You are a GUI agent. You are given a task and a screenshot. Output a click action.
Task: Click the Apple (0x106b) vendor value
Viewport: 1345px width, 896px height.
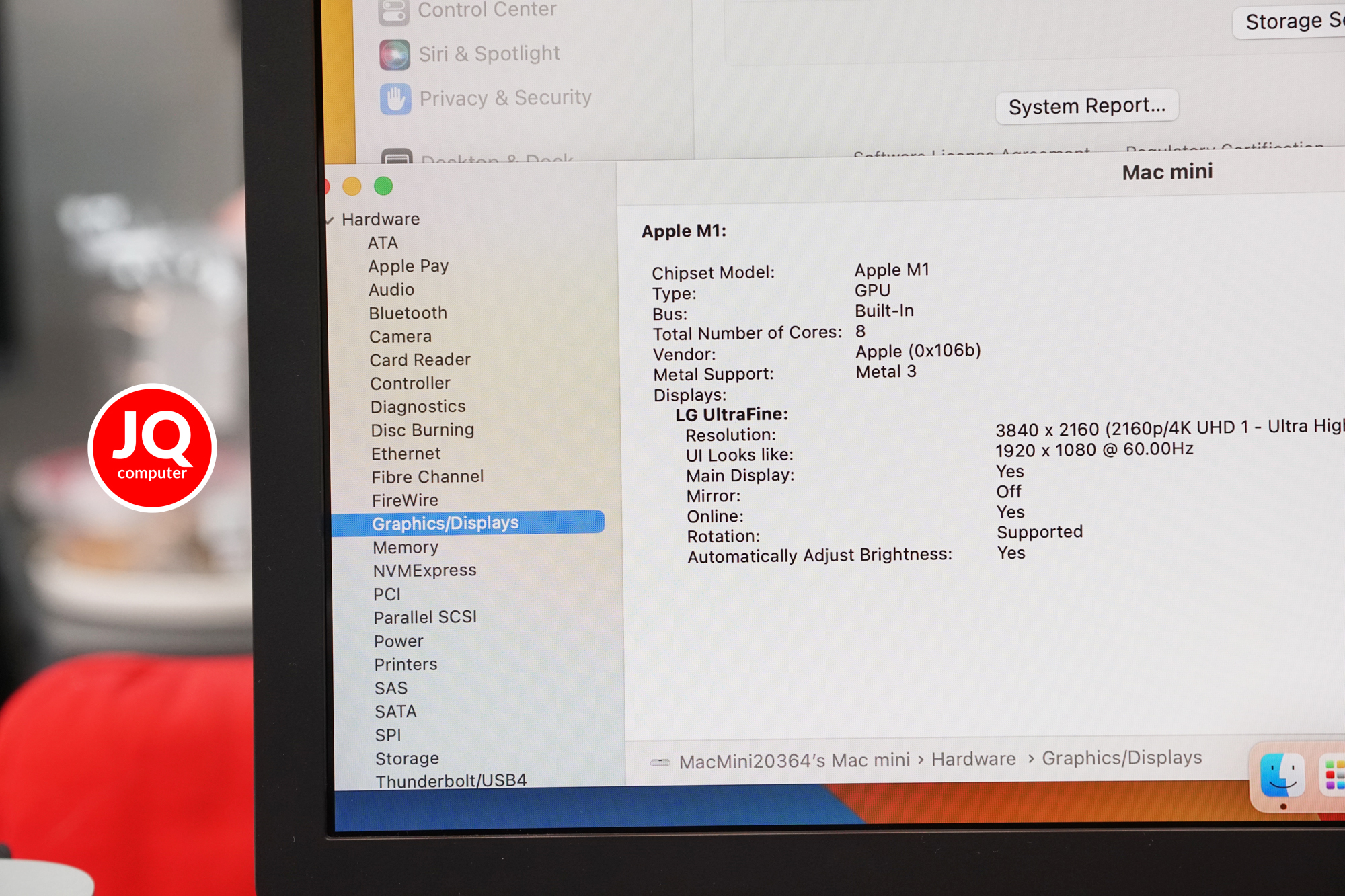click(x=918, y=351)
